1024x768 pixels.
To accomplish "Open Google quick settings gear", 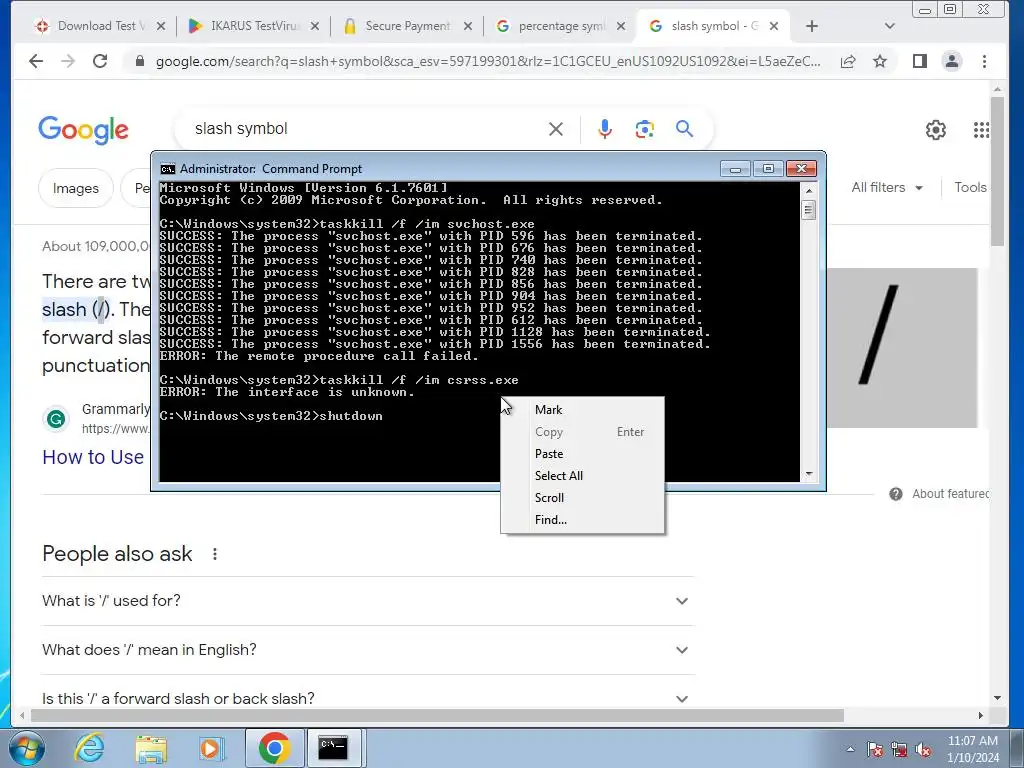I will click(935, 130).
